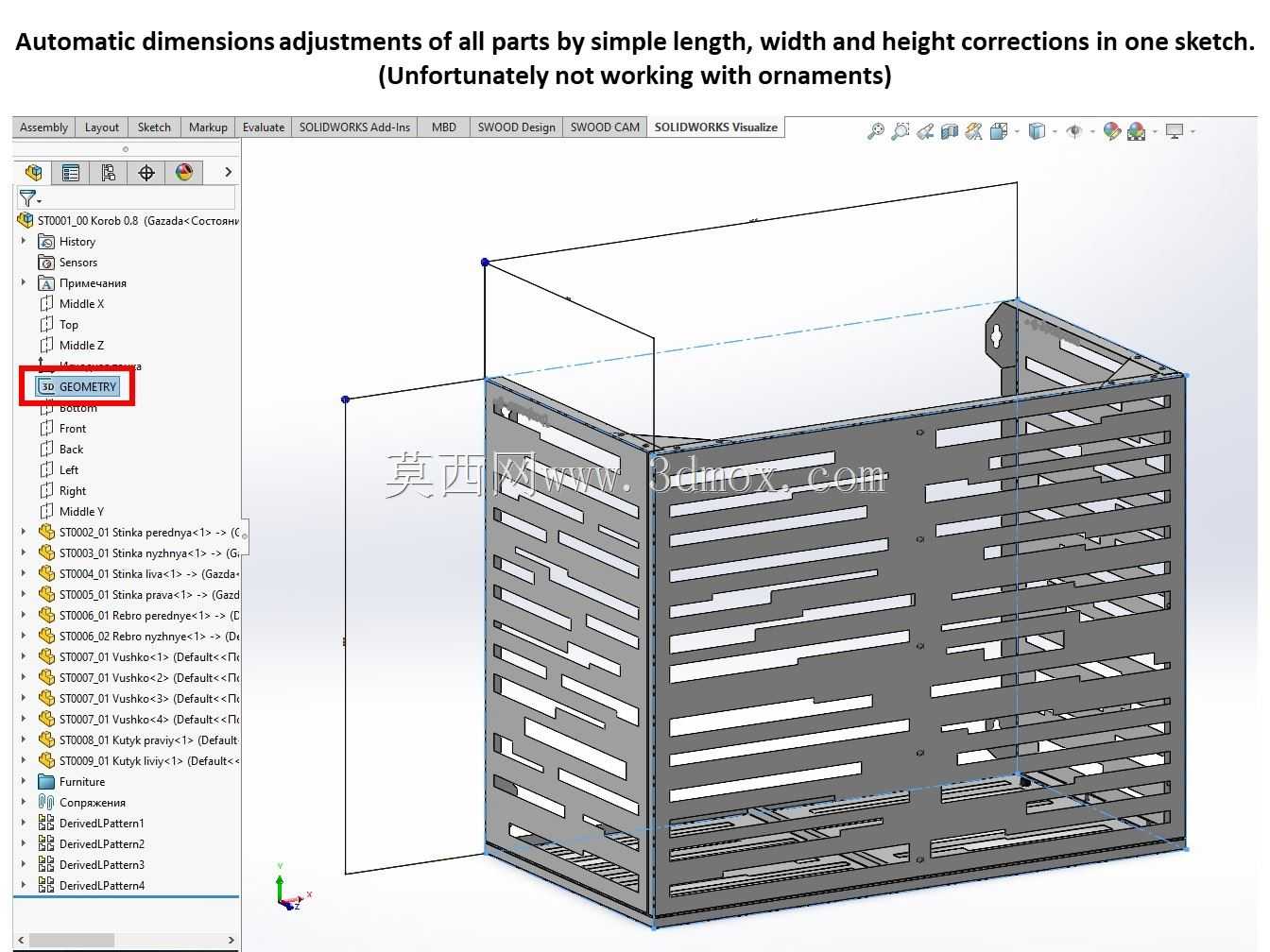Screen dimensions: 1270x952
Task: Click the Hide/Show Items eye icon
Action: tap(1074, 131)
